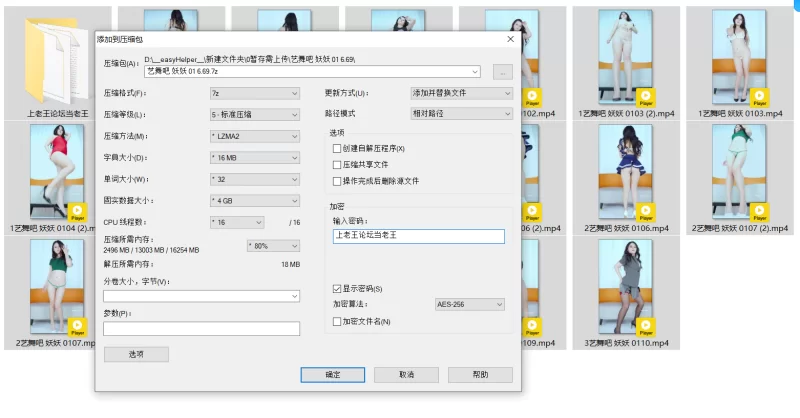Expand the archive name combo box arrow
The height and width of the screenshot is (418, 800).
[475, 71]
